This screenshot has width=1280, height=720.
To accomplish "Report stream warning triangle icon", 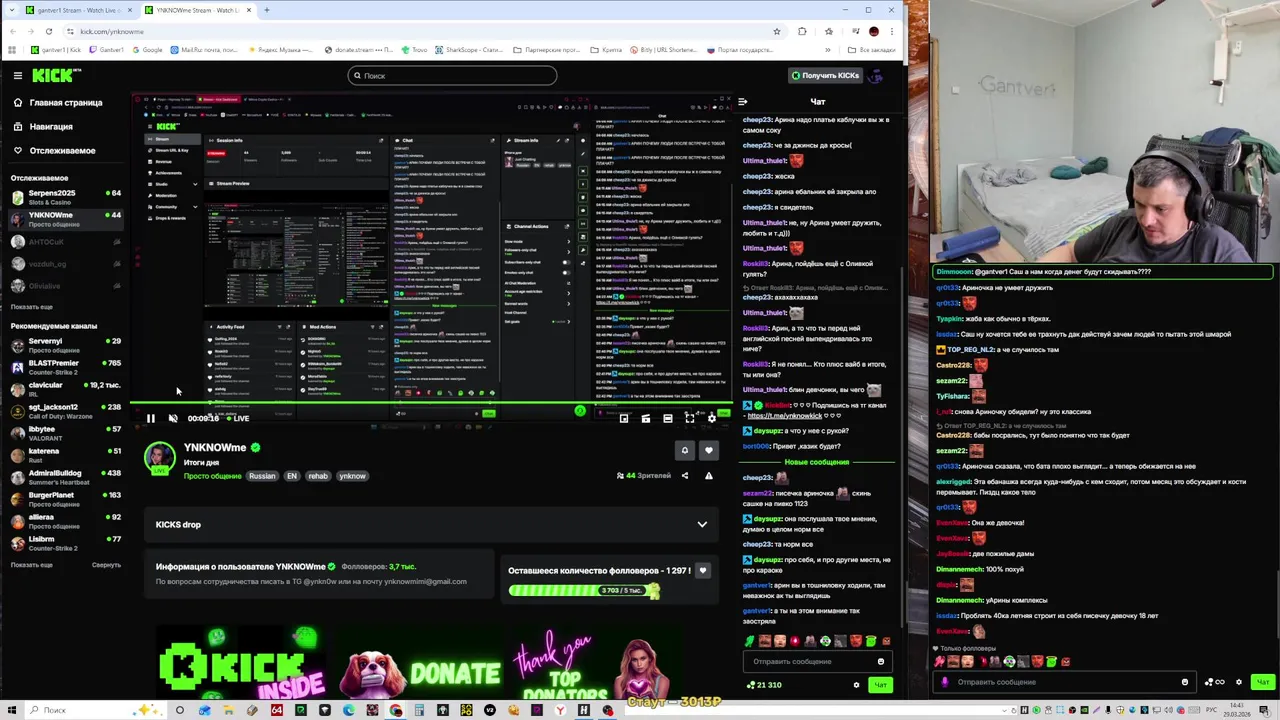I will tap(708, 476).
